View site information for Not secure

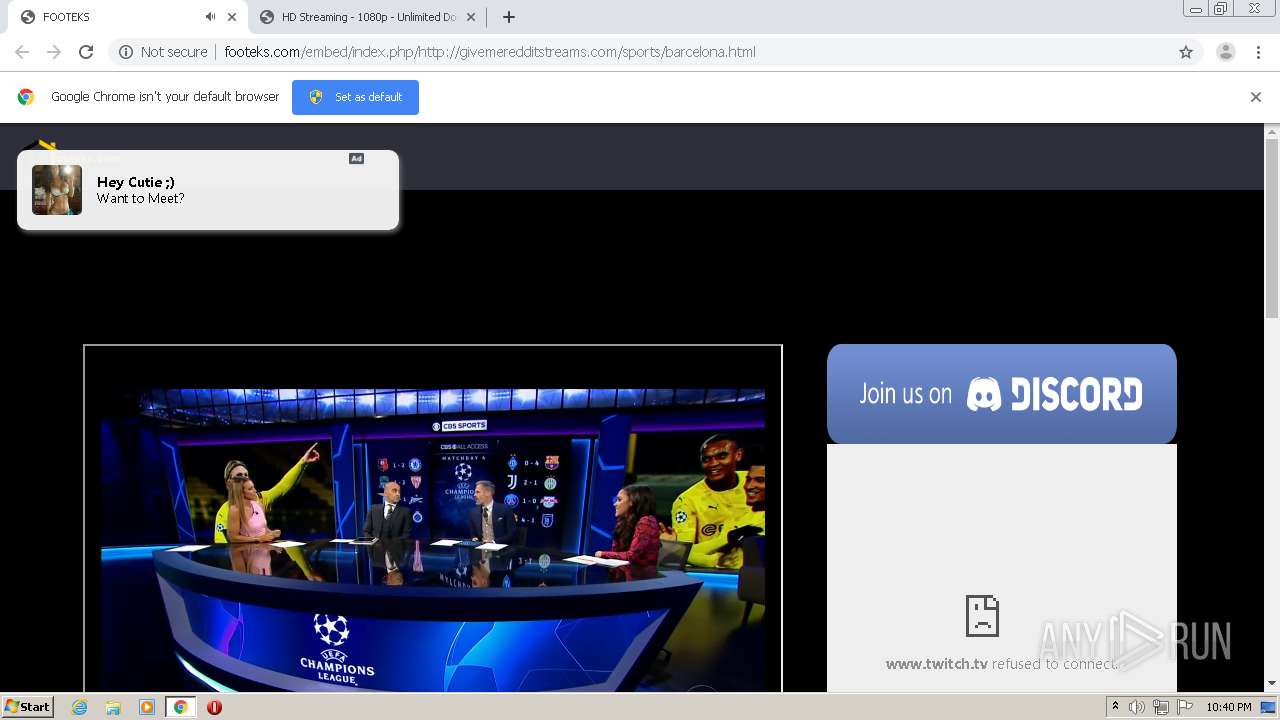tap(163, 52)
